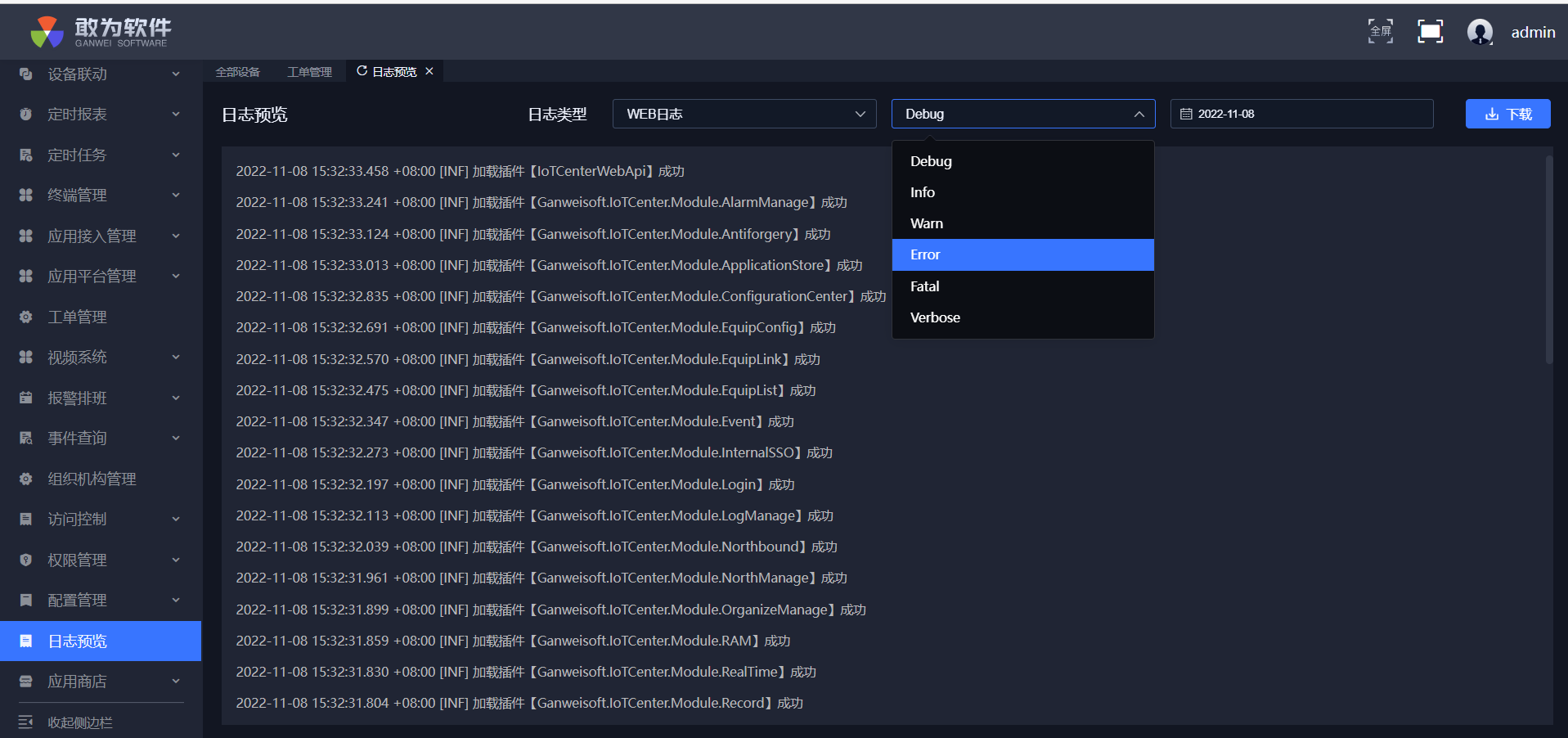
Task: Click the 工单管理 gear icon in sidebar
Action: tap(25, 317)
